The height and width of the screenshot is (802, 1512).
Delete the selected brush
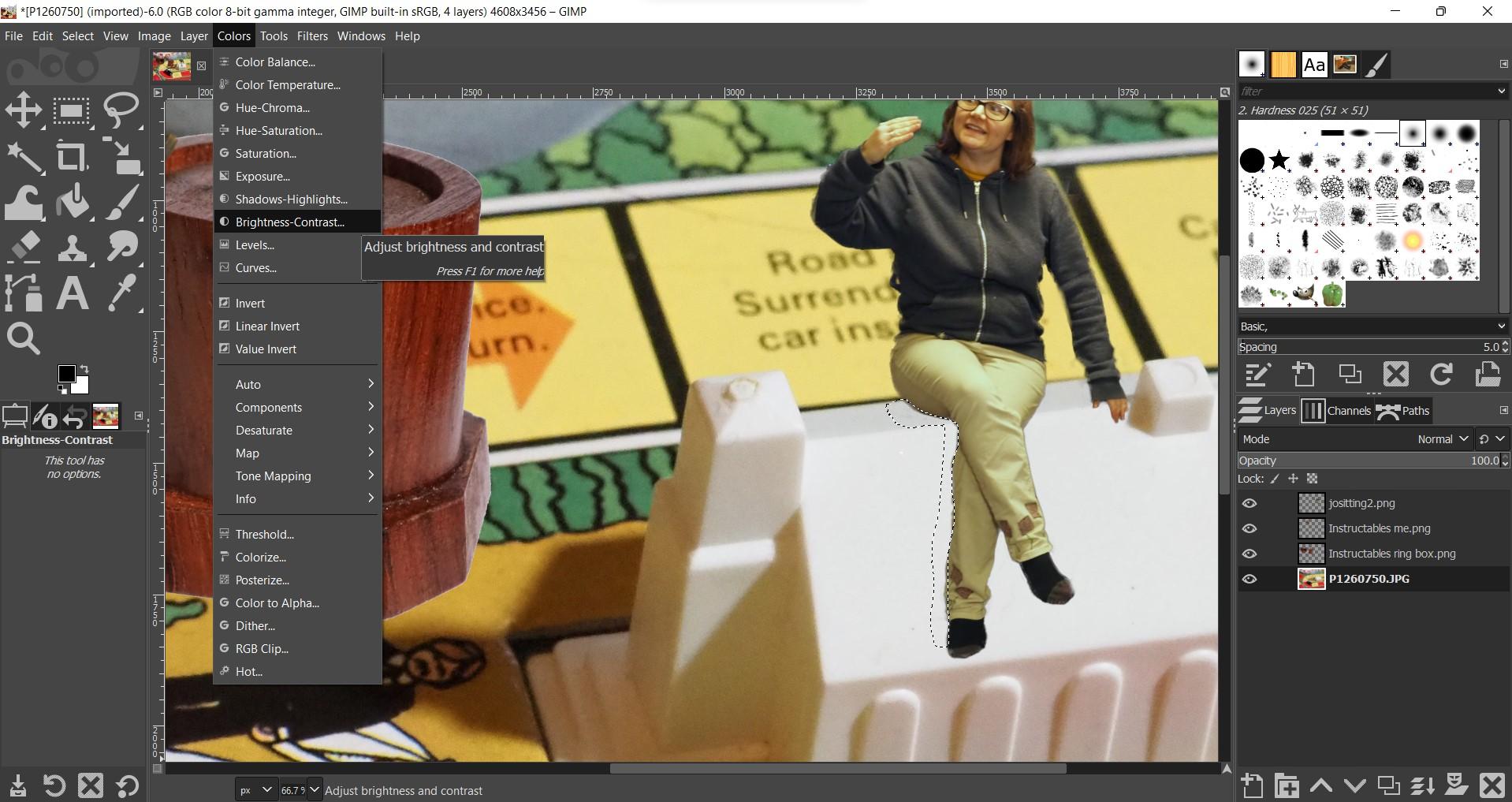pyautogui.click(x=1395, y=374)
